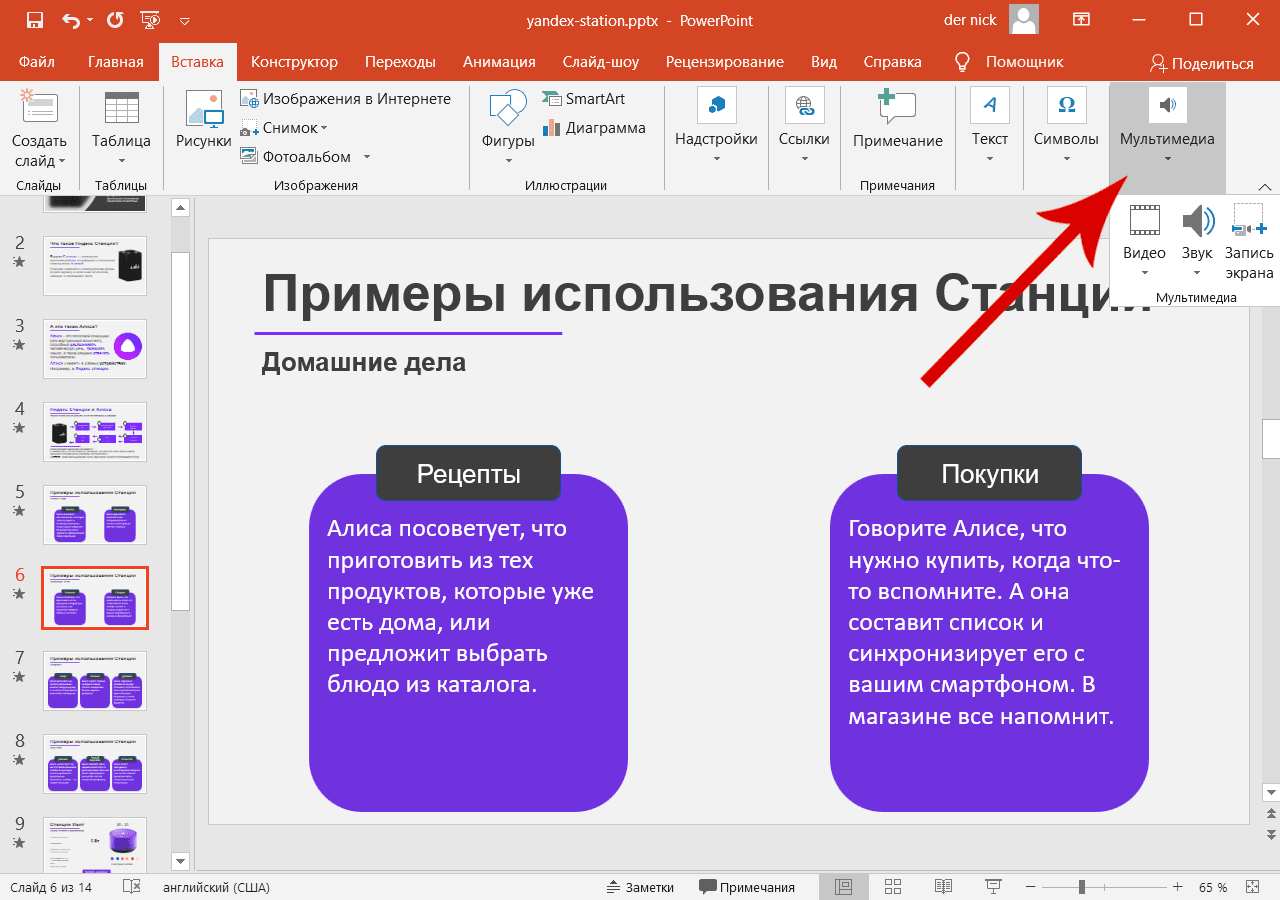Click the Создать слайд icon
This screenshot has width=1280, height=900.
click(x=39, y=107)
